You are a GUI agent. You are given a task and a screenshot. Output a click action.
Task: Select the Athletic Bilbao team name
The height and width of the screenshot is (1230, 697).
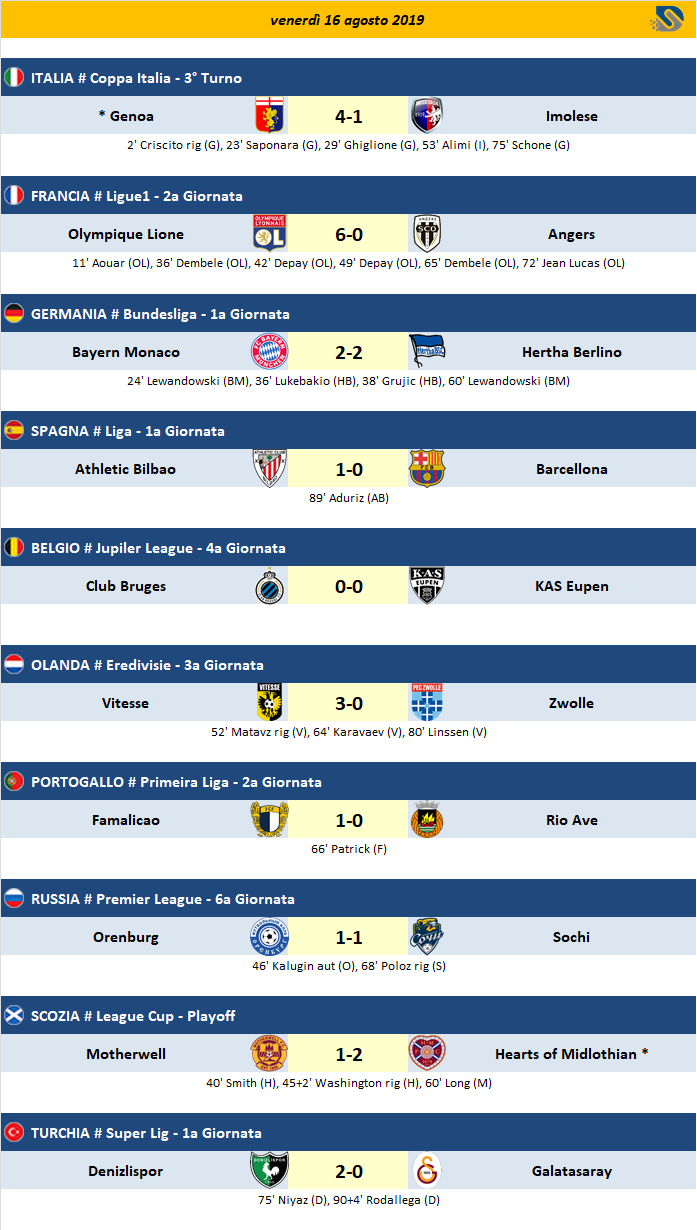click(125, 469)
